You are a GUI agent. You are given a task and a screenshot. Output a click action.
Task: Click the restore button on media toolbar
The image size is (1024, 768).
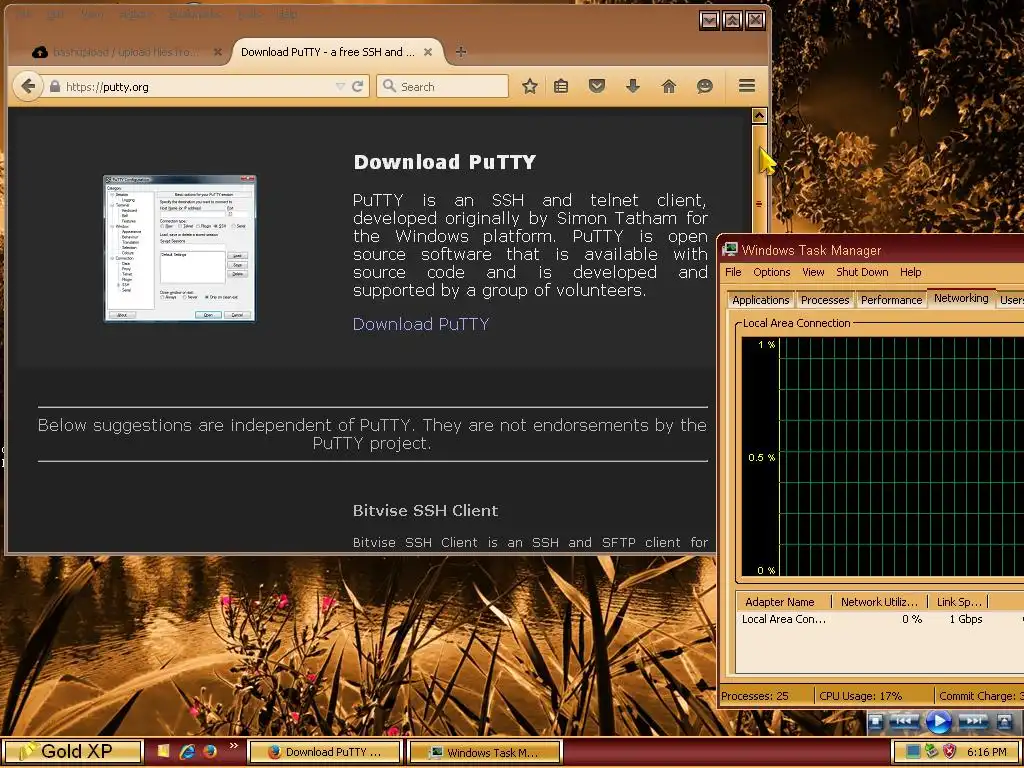click(x=1004, y=721)
